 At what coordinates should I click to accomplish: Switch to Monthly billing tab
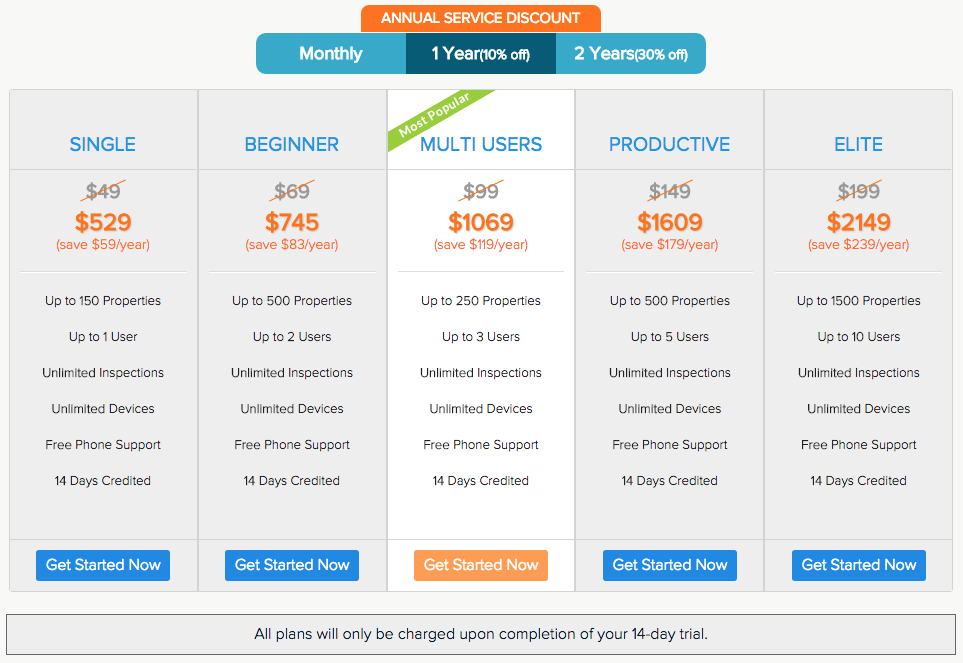pyautogui.click(x=331, y=53)
